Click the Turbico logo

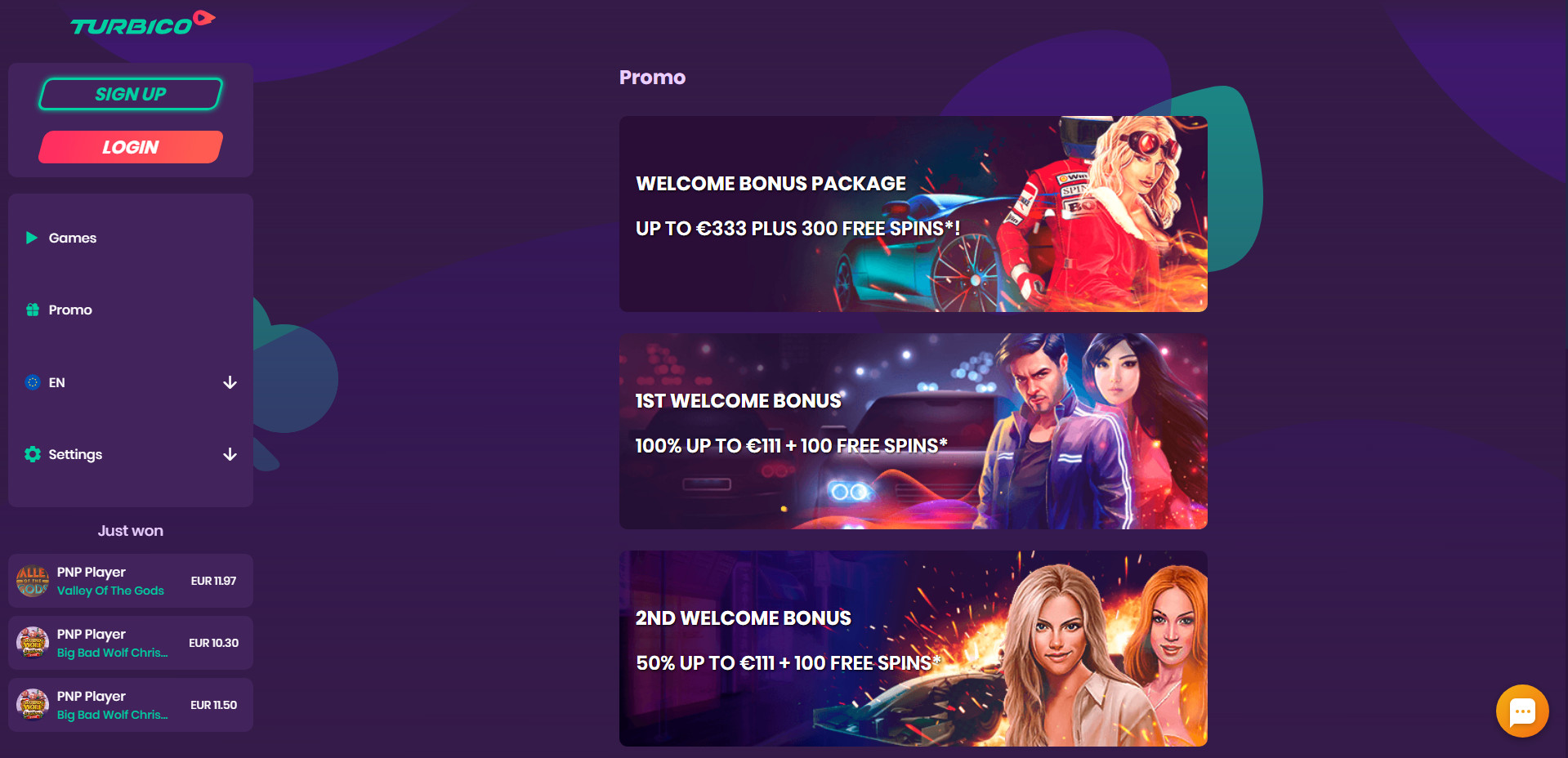pyautogui.click(x=142, y=23)
